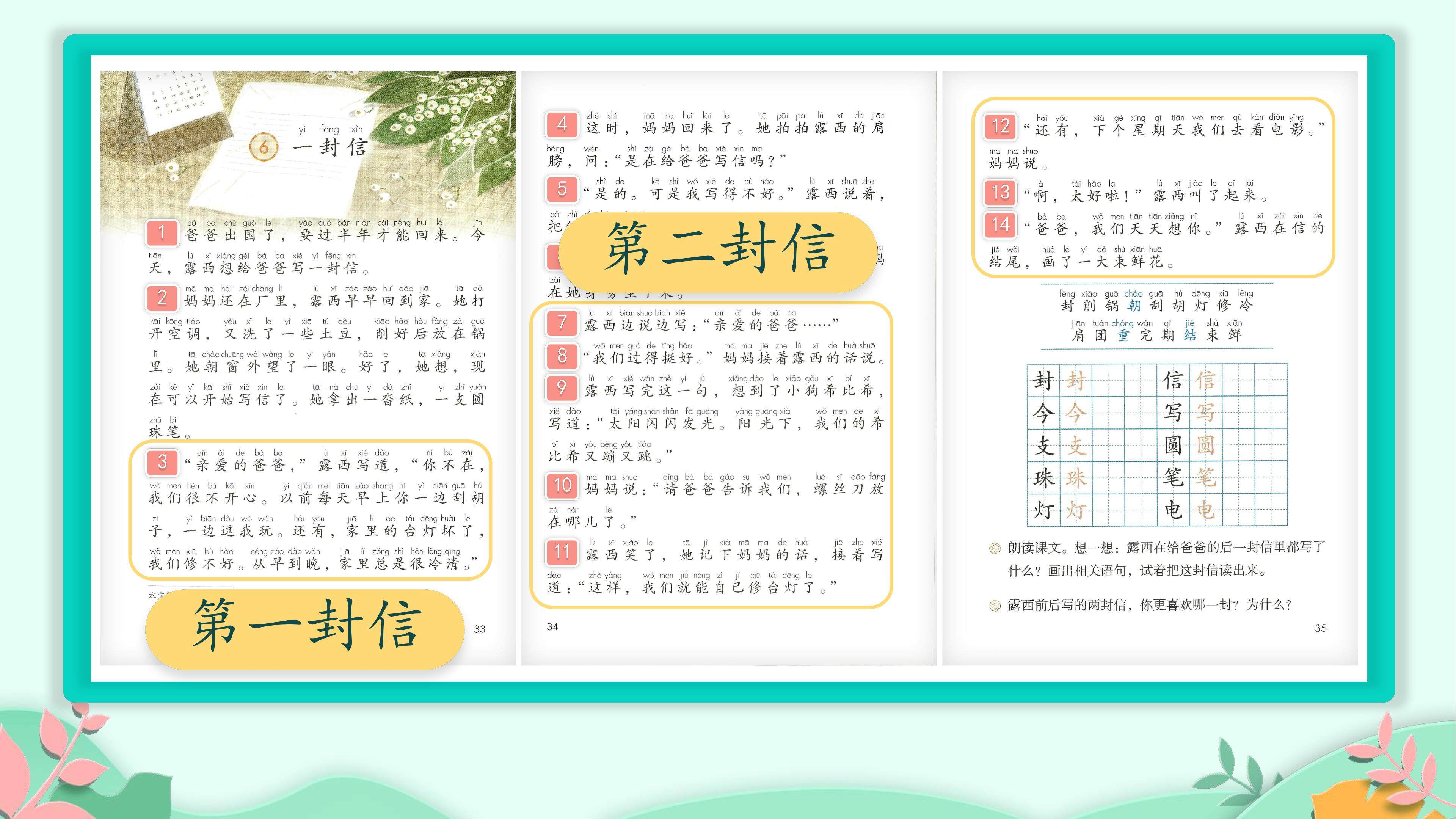
Task: Click the lesson title '一封信'
Action: tap(331, 147)
